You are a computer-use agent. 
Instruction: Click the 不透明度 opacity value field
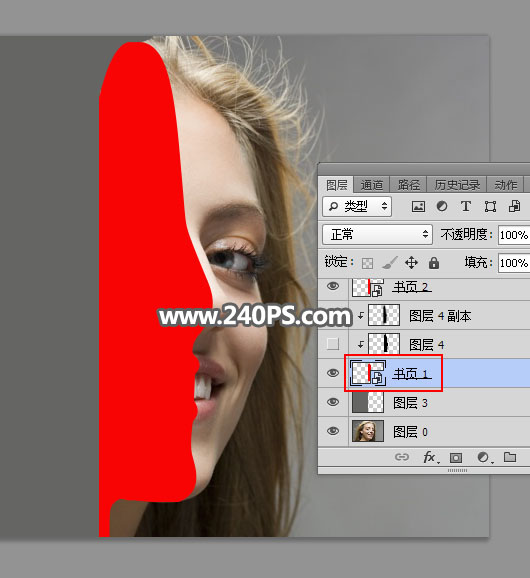click(514, 235)
